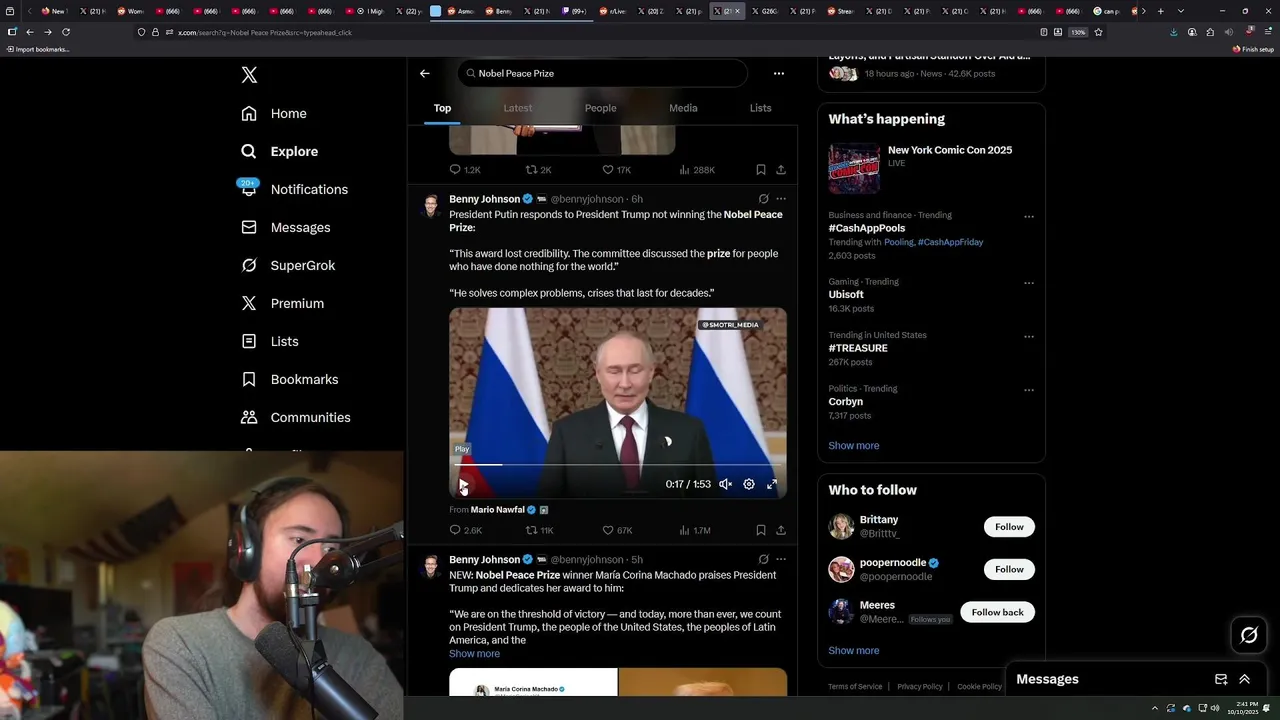Switch to the People tab
The width and height of the screenshot is (1280, 720).
600,108
